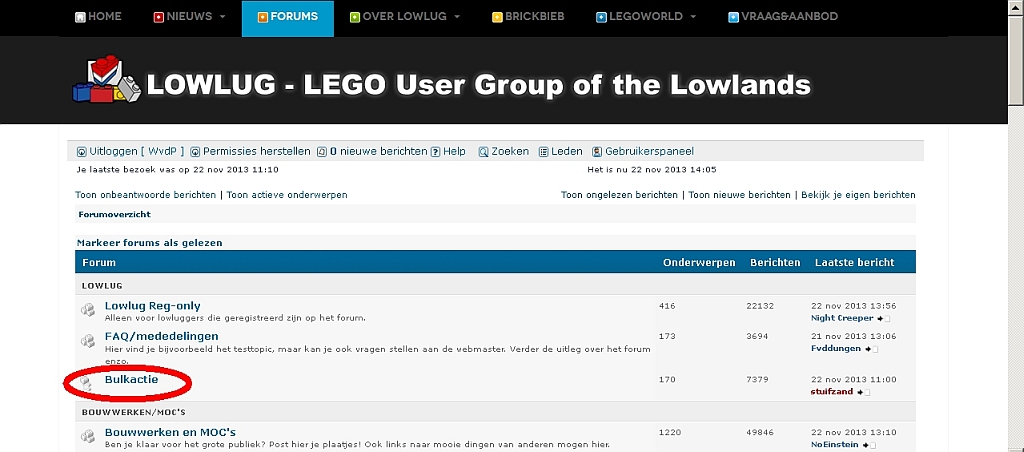This screenshot has width=1024, height=452.
Task: Click the scrollbar up arrow
Action: 1017,6
